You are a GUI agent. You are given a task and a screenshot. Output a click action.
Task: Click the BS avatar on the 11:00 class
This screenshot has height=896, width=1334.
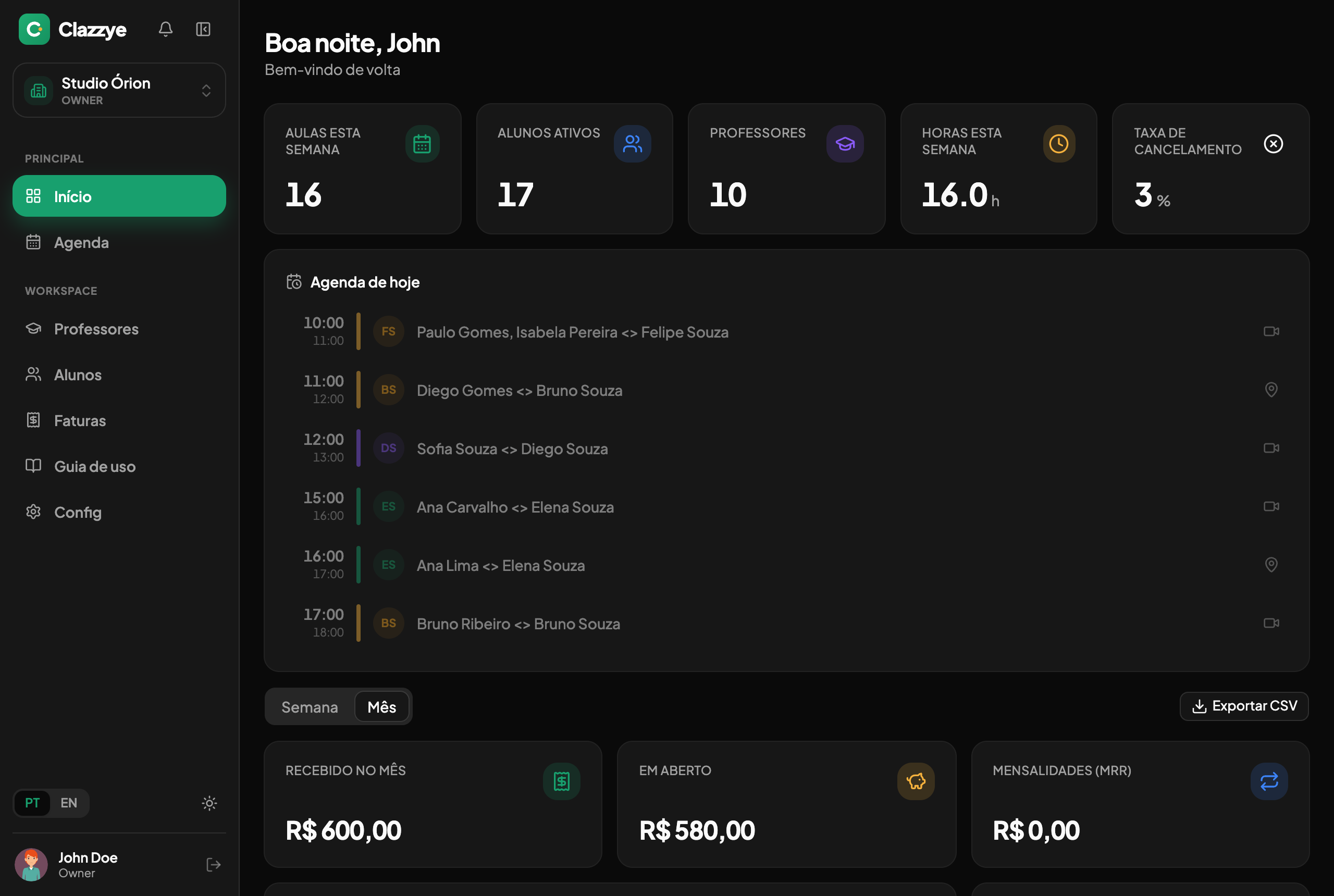click(x=389, y=390)
